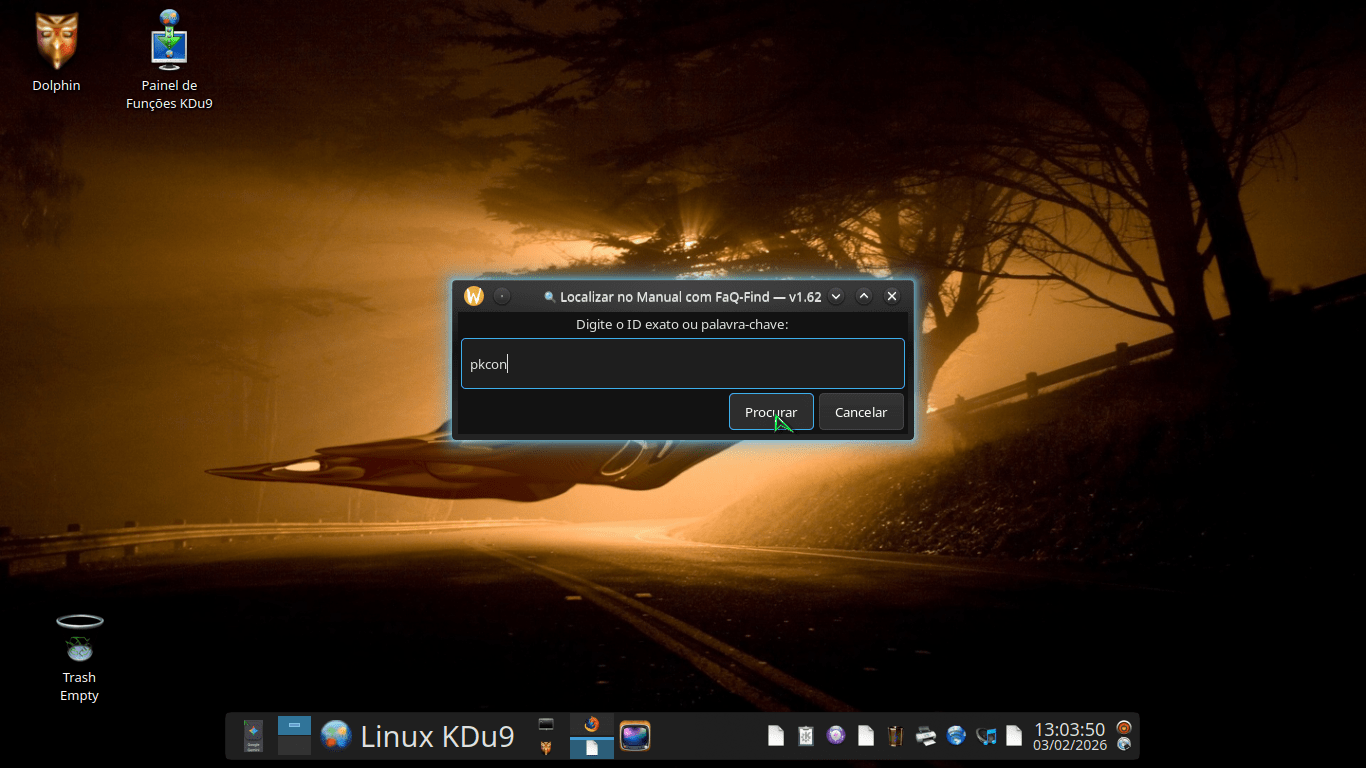The width and height of the screenshot is (1366, 768).
Task: Open the FaQ-Find window menu icon
Action: coord(474,296)
